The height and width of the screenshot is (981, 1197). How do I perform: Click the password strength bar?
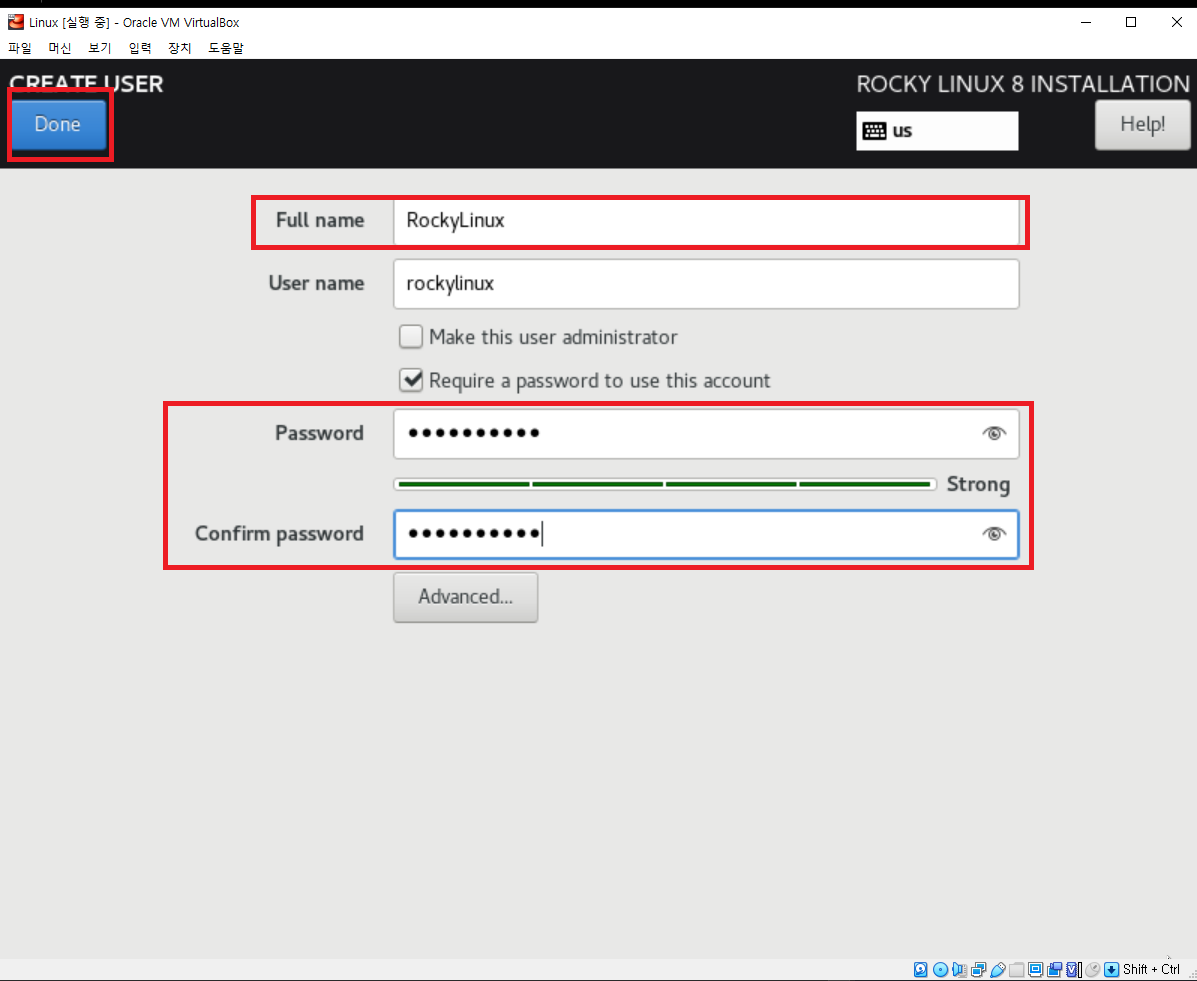(x=665, y=484)
